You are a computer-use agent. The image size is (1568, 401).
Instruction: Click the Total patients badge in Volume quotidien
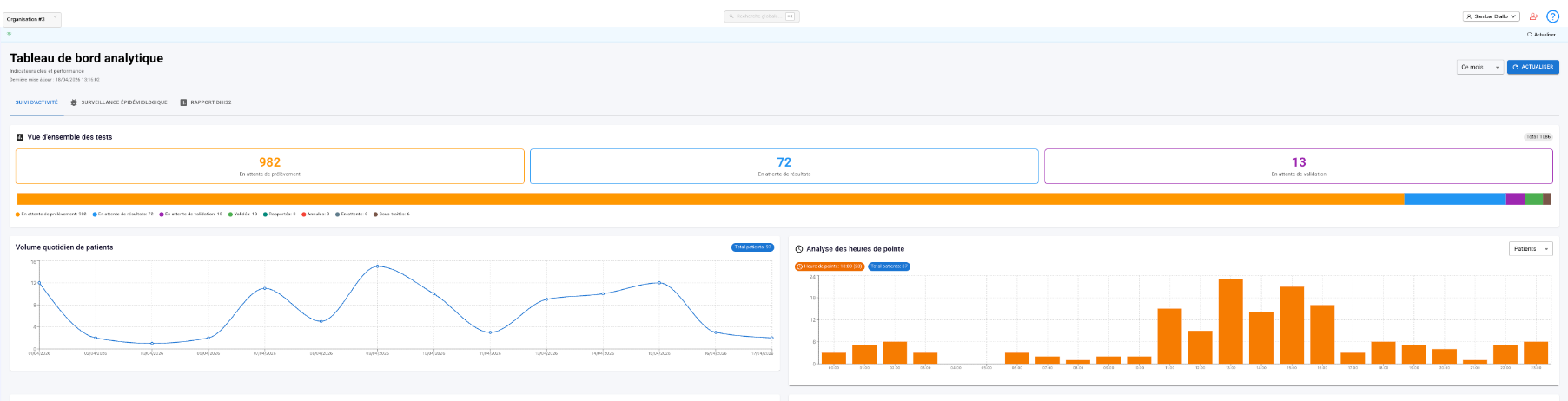pyautogui.click(x=752, y=247)
